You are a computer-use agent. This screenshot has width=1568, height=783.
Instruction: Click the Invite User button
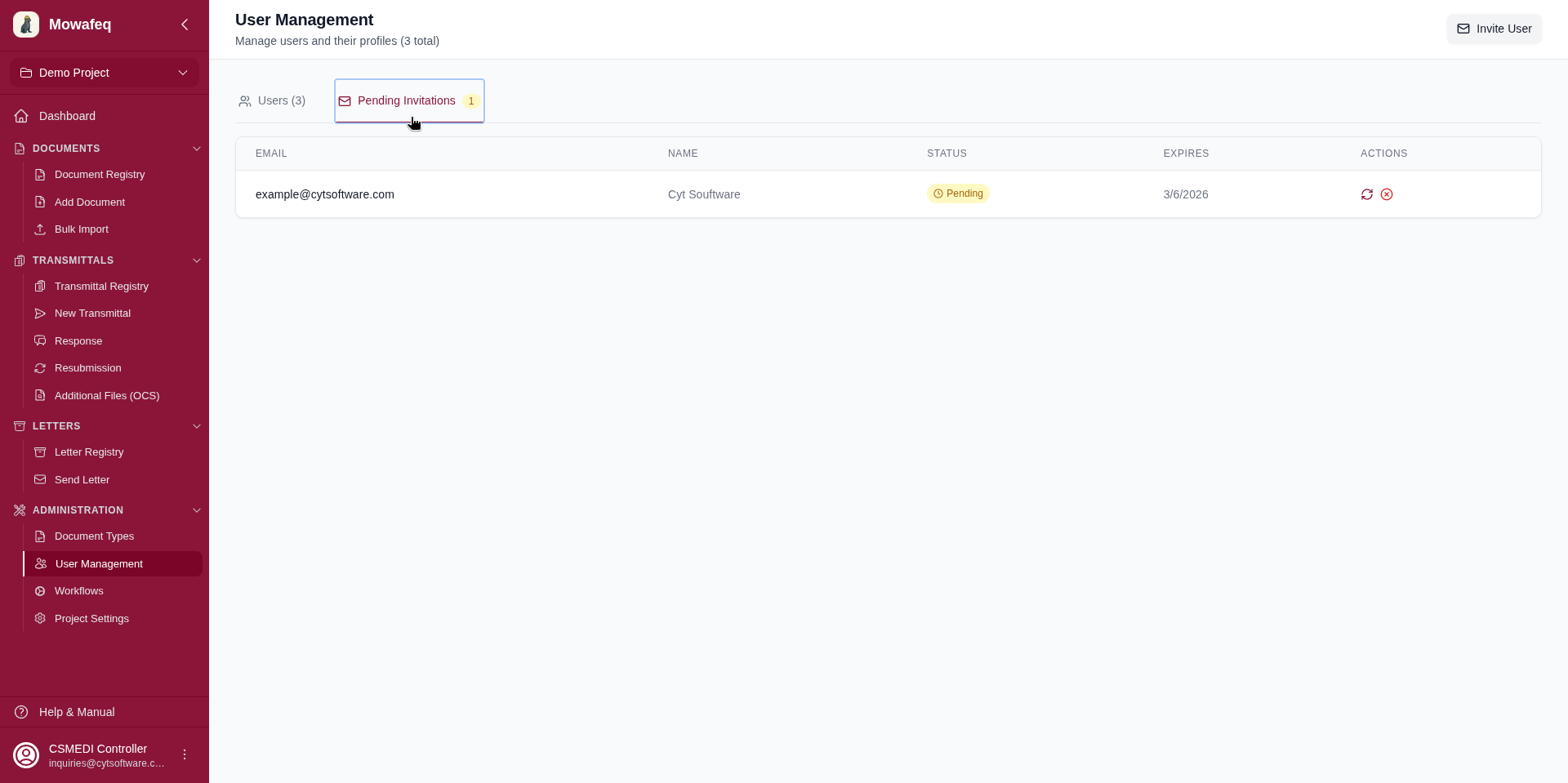pos(1494,29)
